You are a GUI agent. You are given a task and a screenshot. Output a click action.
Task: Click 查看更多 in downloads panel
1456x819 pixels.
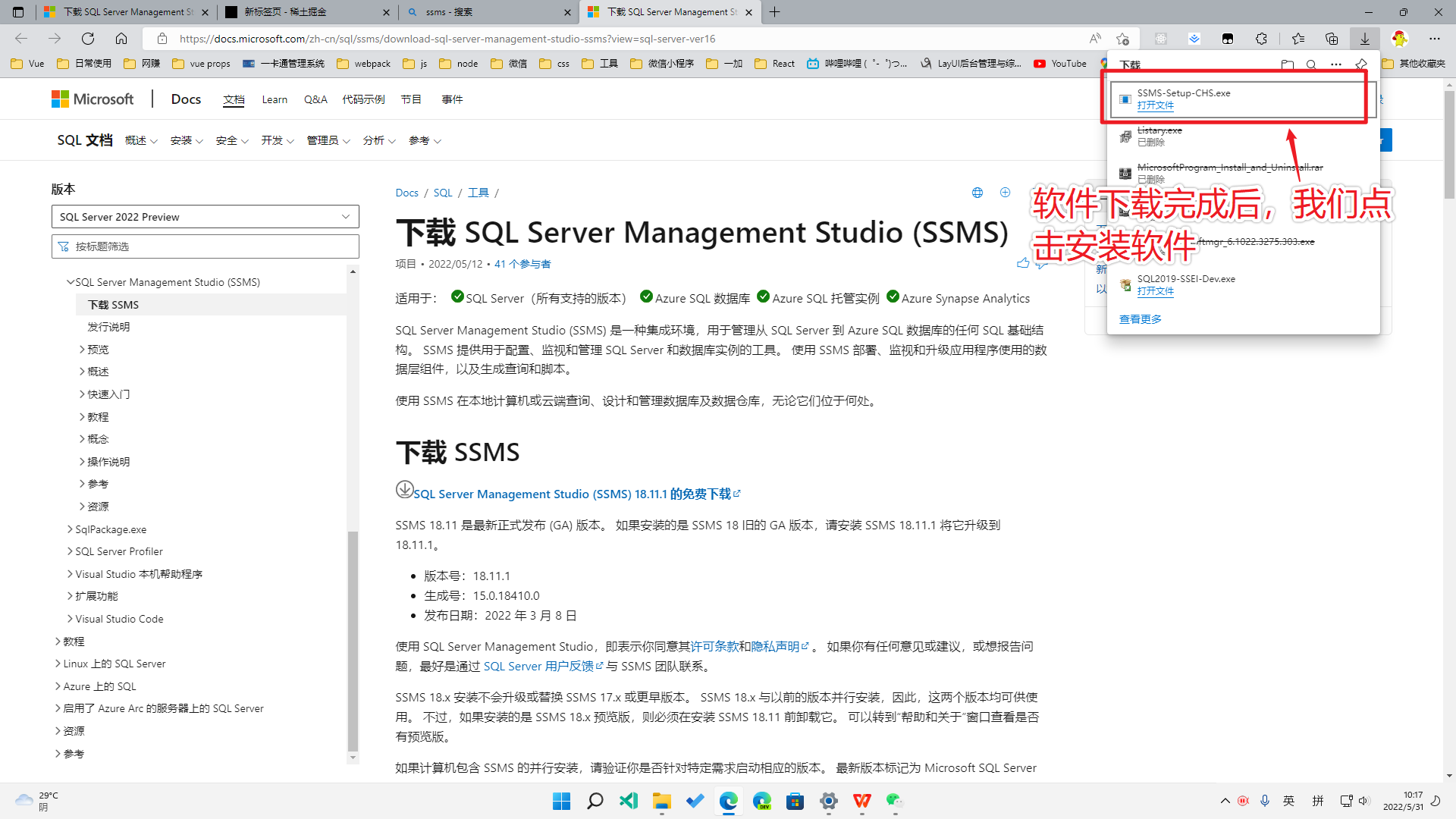pos(1140,319)
